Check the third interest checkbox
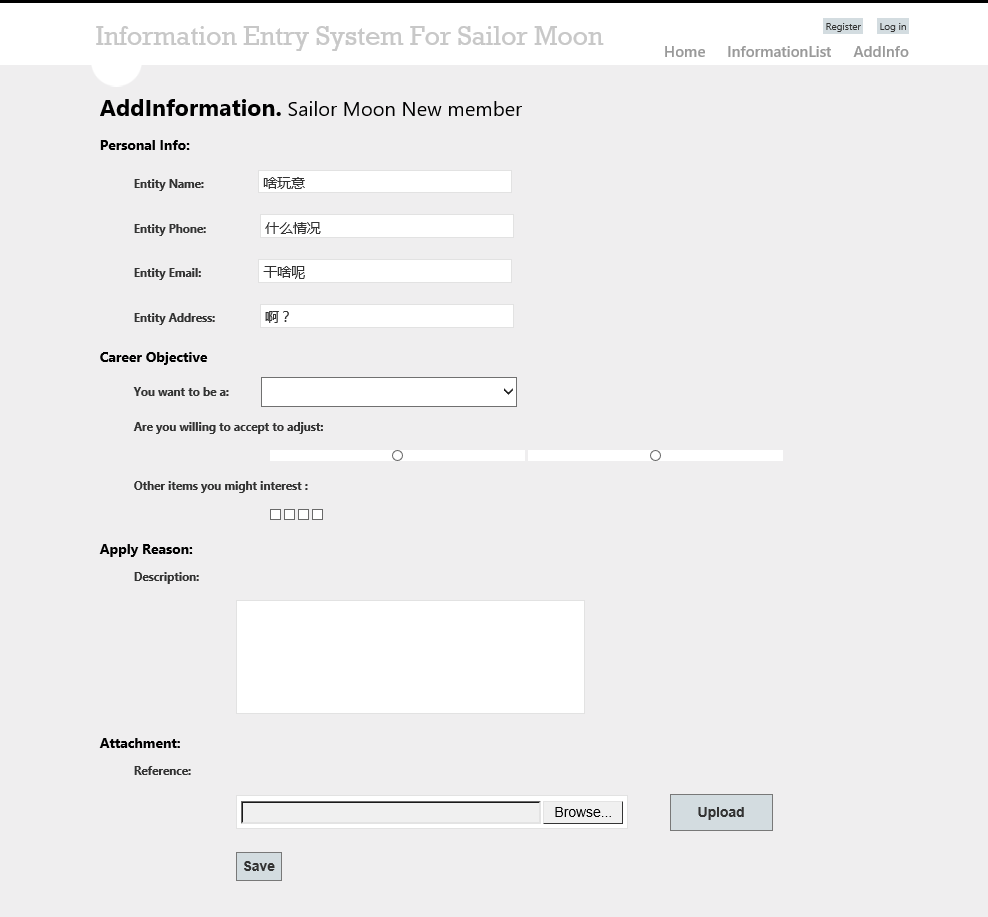This screenshot has width=988, height=917. [304, 515]
